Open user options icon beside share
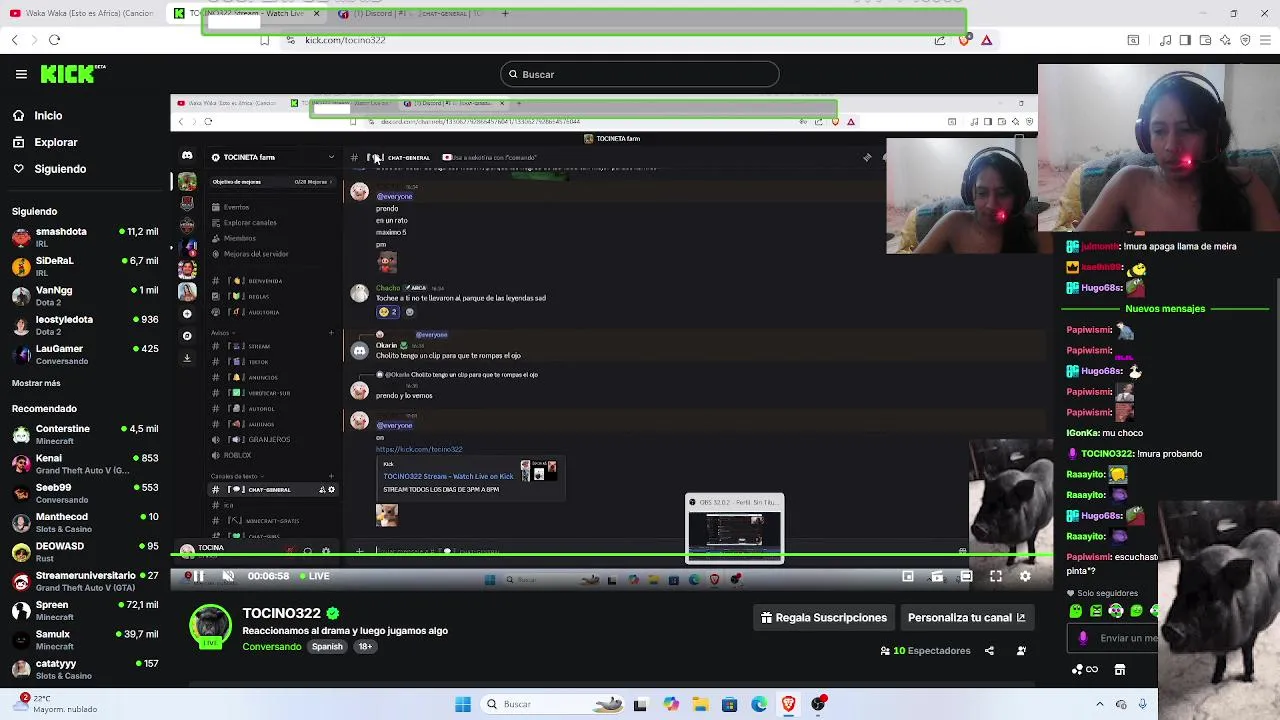Image resolution: width=1280 pixels, height=720 pixels. [x=1021, y=651]
